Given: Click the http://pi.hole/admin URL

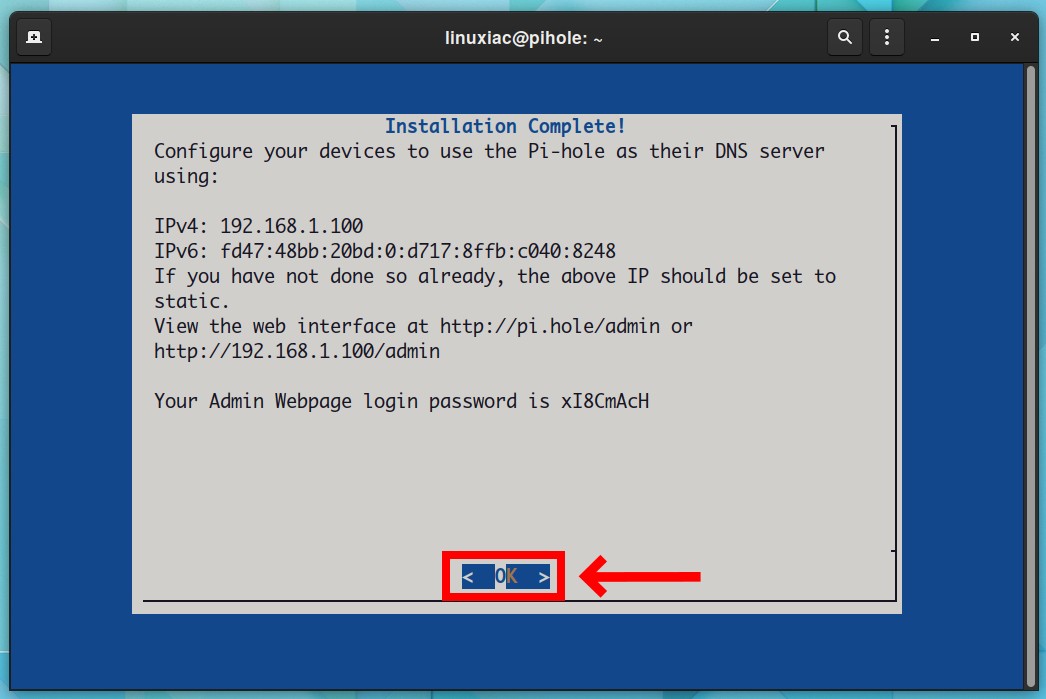Looking at the screenshot, I should coord(550,326).
